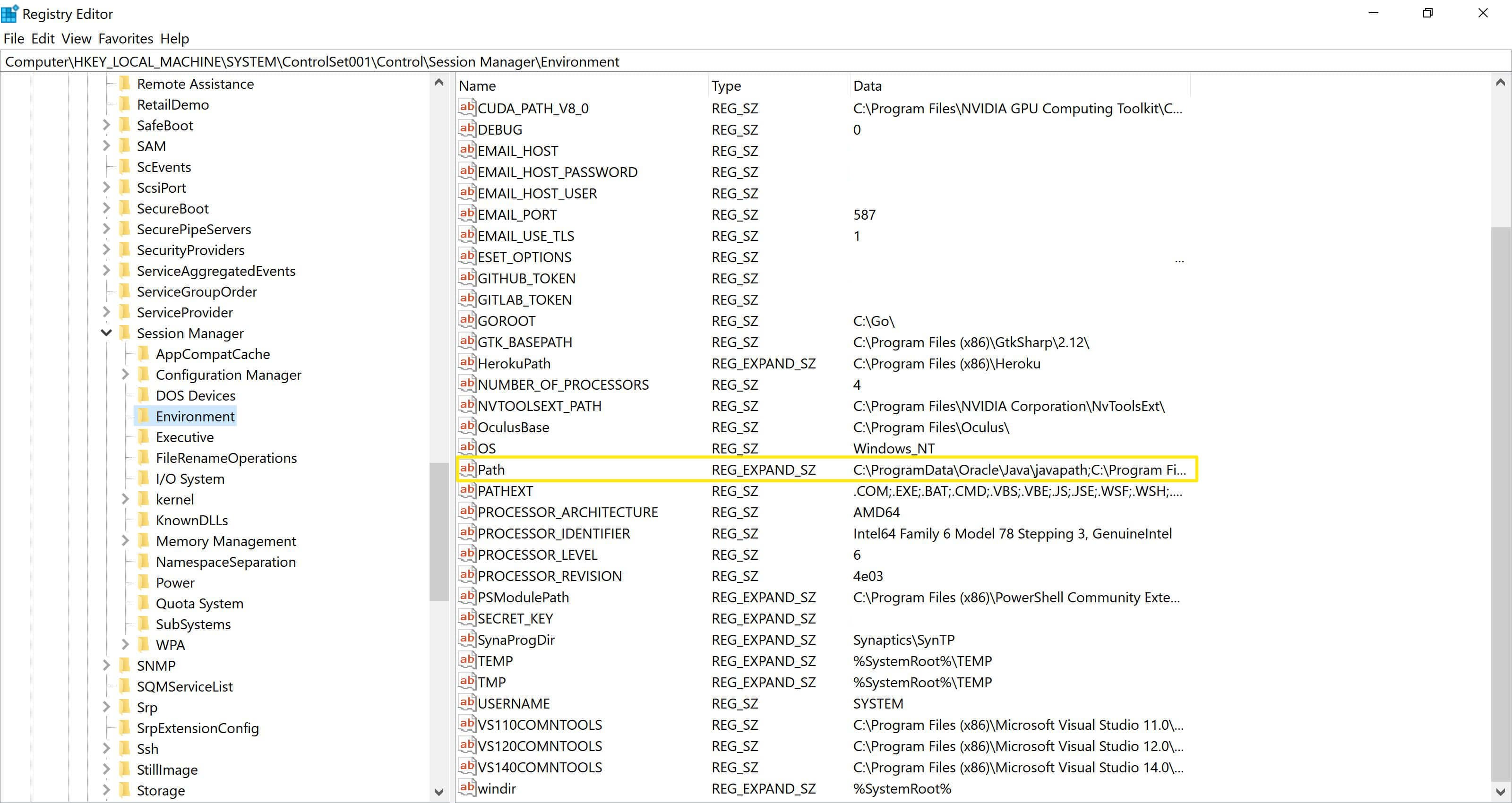Collapse the Session Manager key

click(x=106, y=333)
